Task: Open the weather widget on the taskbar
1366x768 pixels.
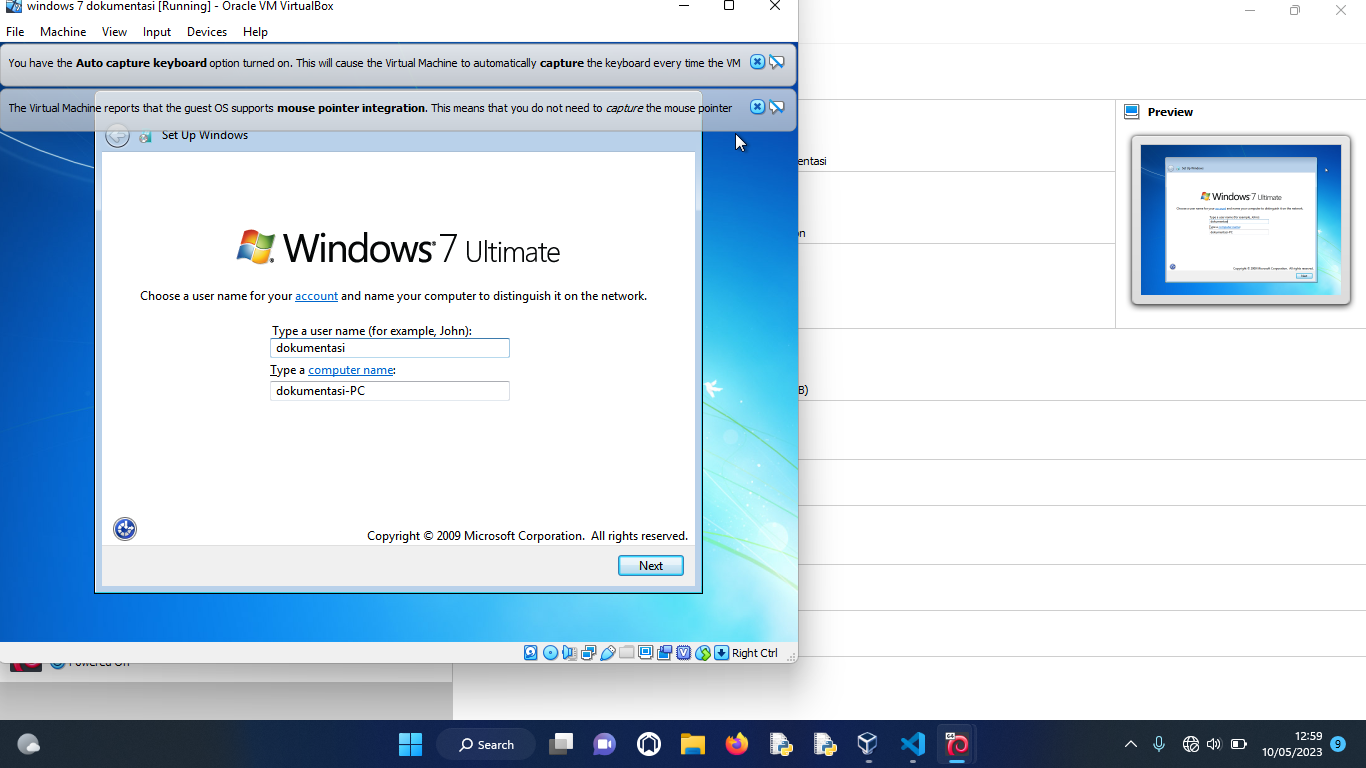Action: click(x=29, y=744)
